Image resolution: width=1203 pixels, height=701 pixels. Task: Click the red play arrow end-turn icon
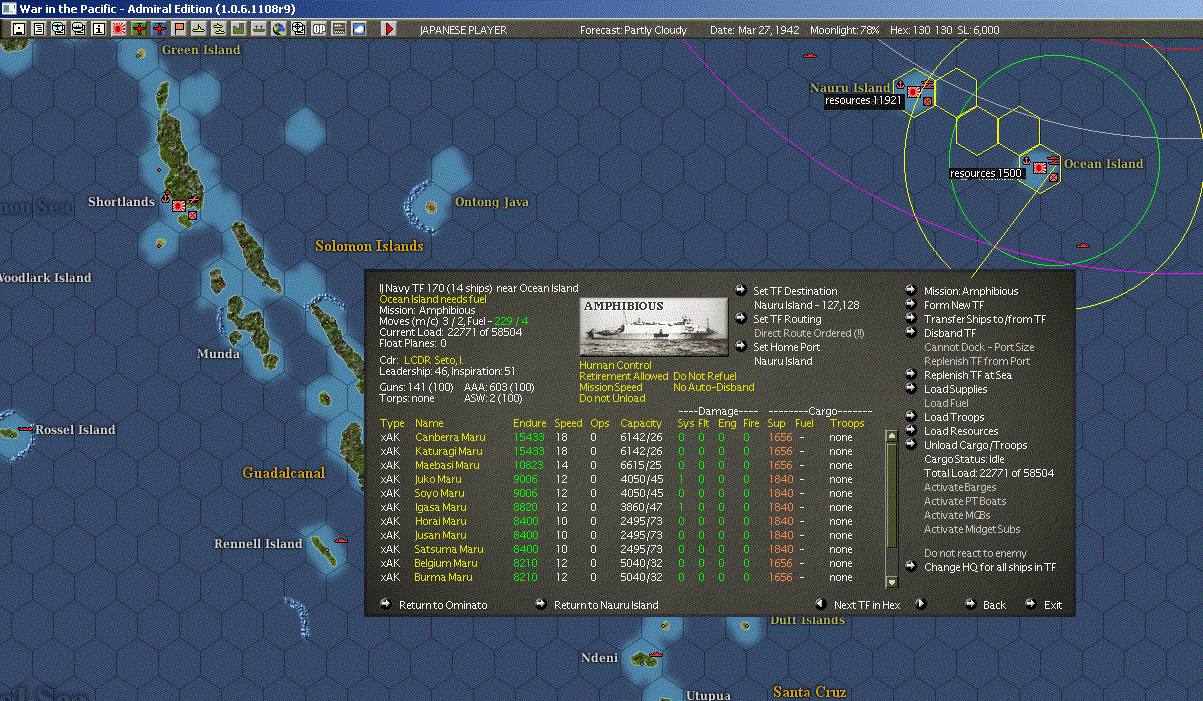(x=389, y=30)
